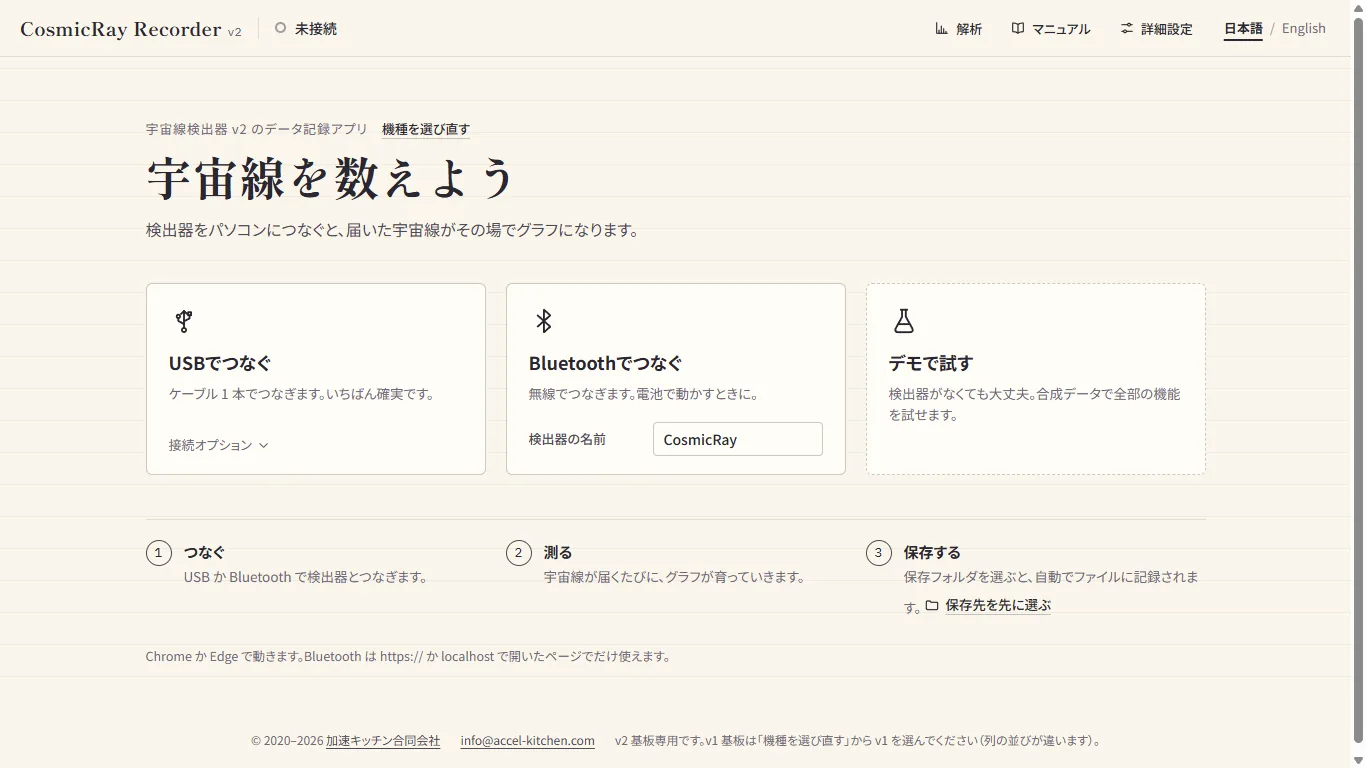Open the info@accel-kitchen.com email link
The image size is (1366, 768).
pos(528,741)
